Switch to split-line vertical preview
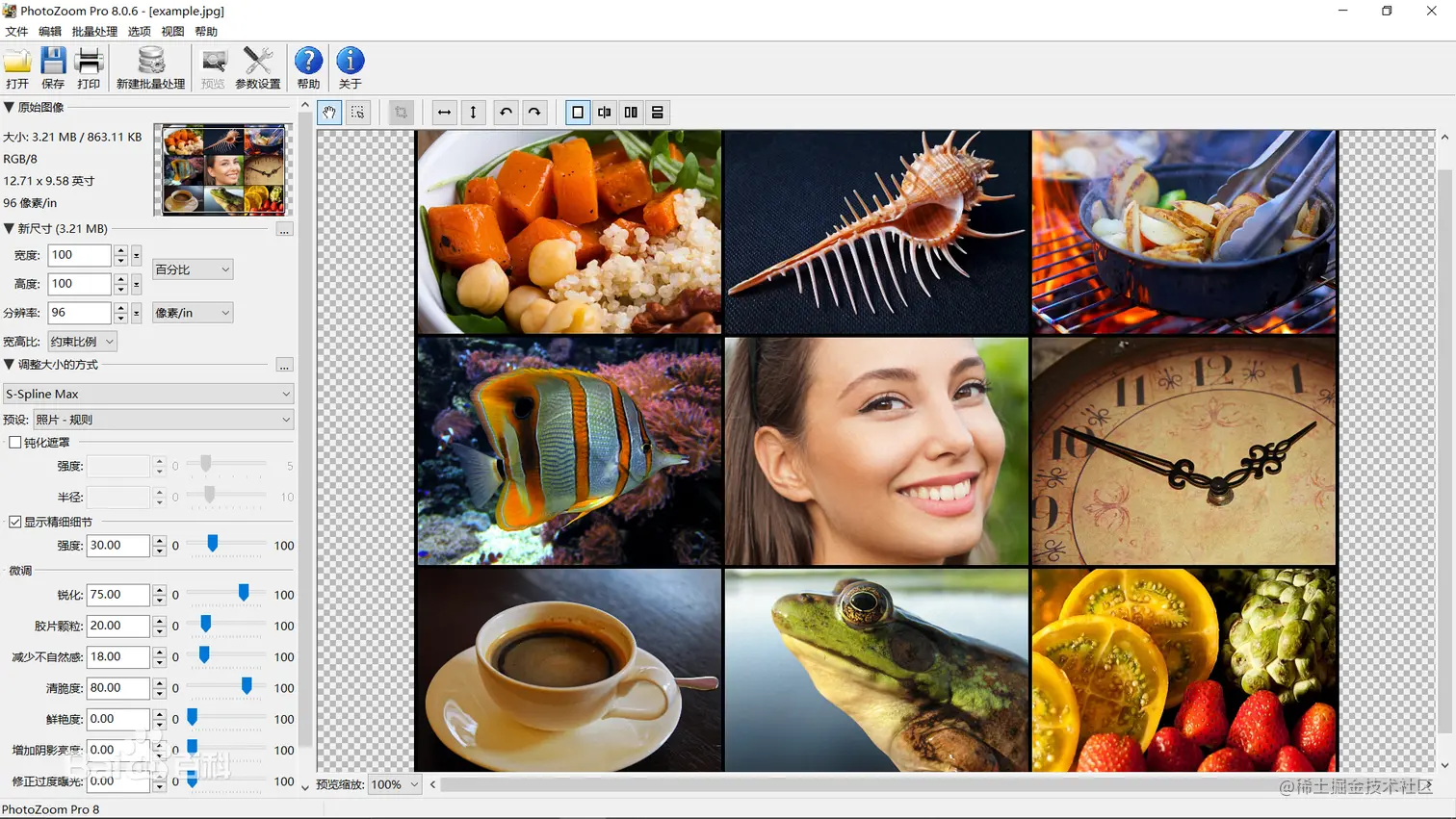This screenshot has height=819, width=1456. [x=604, y=113]
